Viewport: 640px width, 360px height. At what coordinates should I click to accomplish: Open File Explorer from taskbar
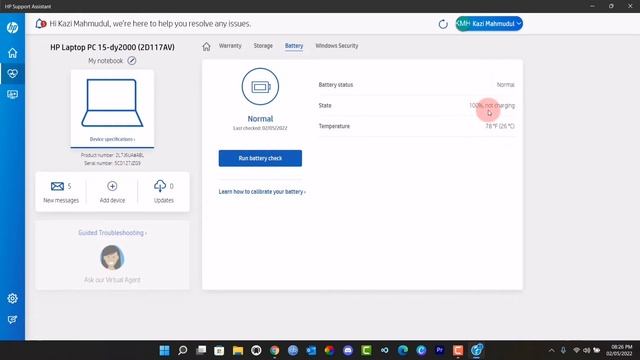tap(238, 350)
